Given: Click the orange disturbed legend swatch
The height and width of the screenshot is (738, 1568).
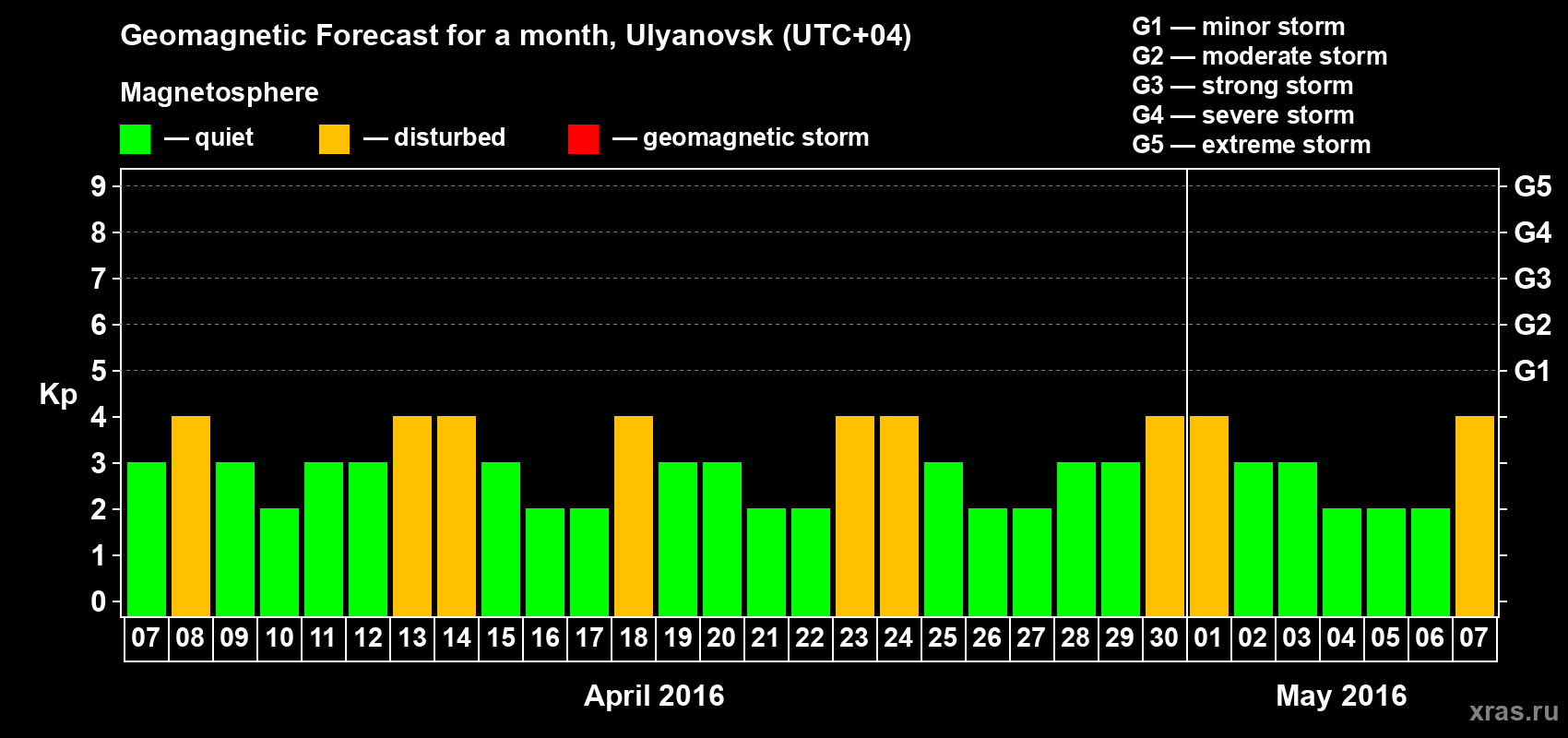Looking at the screenshot, I should tap(334, 139).
